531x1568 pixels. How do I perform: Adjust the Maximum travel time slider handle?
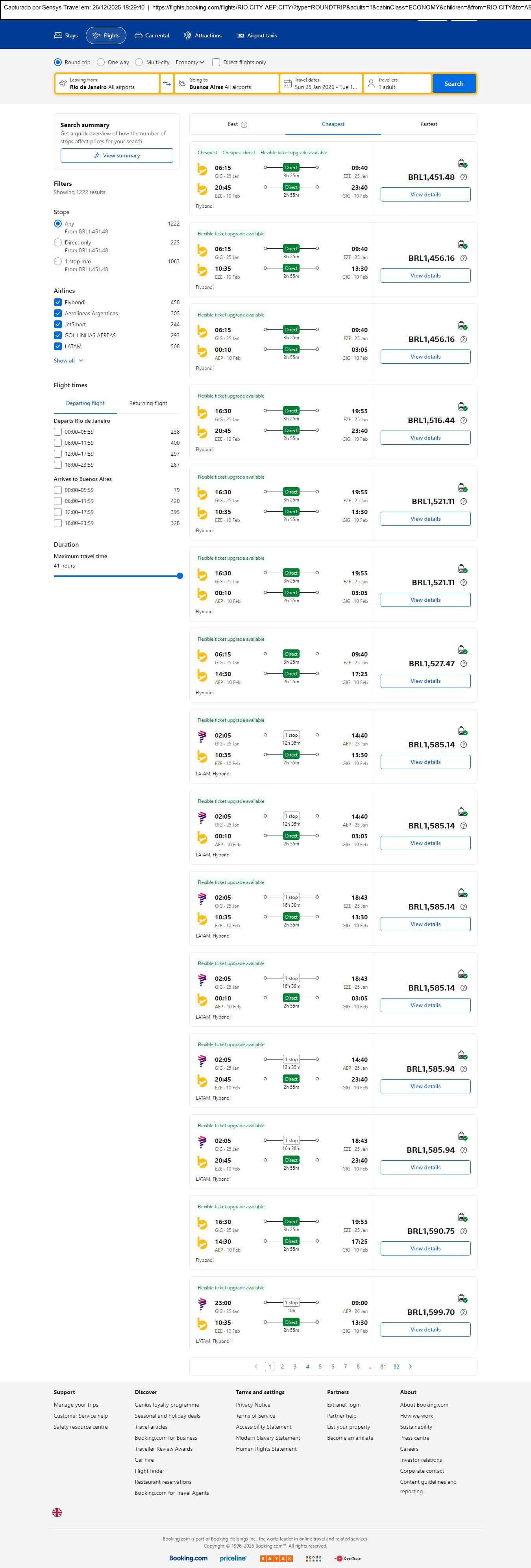(179, 576)
